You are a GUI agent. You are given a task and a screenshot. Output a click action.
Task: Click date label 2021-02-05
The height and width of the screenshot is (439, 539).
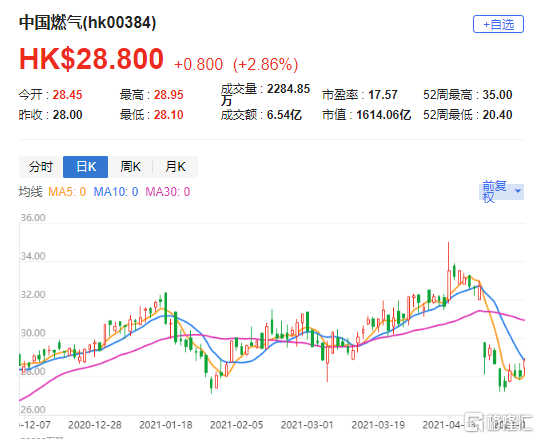[236, 425]
